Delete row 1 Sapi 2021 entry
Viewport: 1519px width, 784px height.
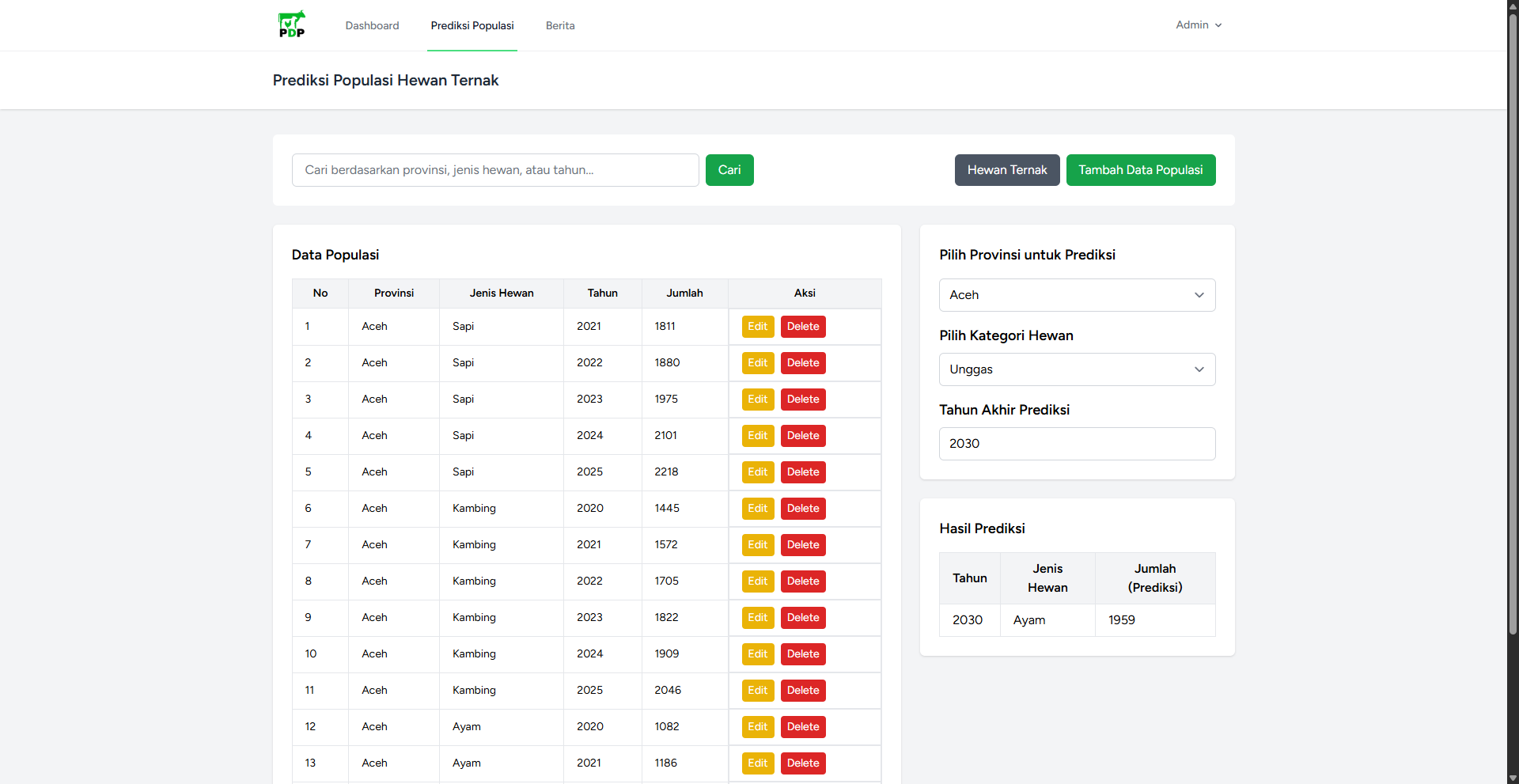802,327
